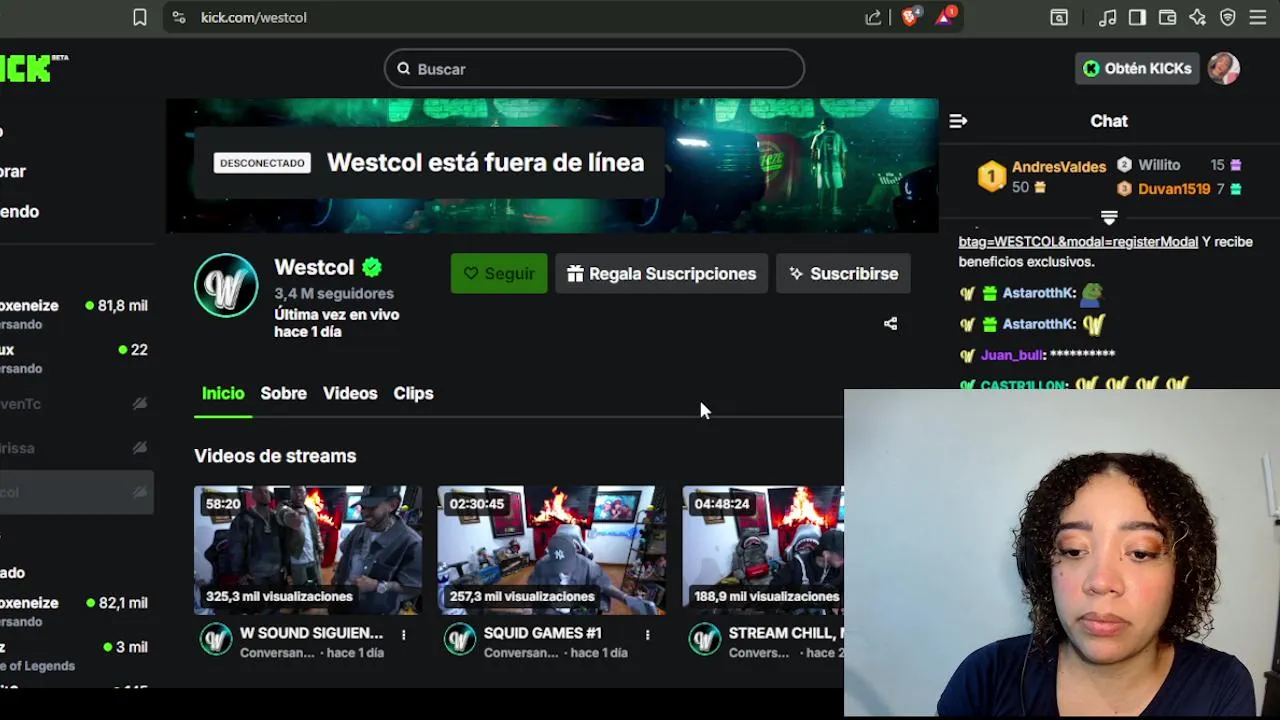Click the Obtén KICKs button

(x=1137, y=68)
